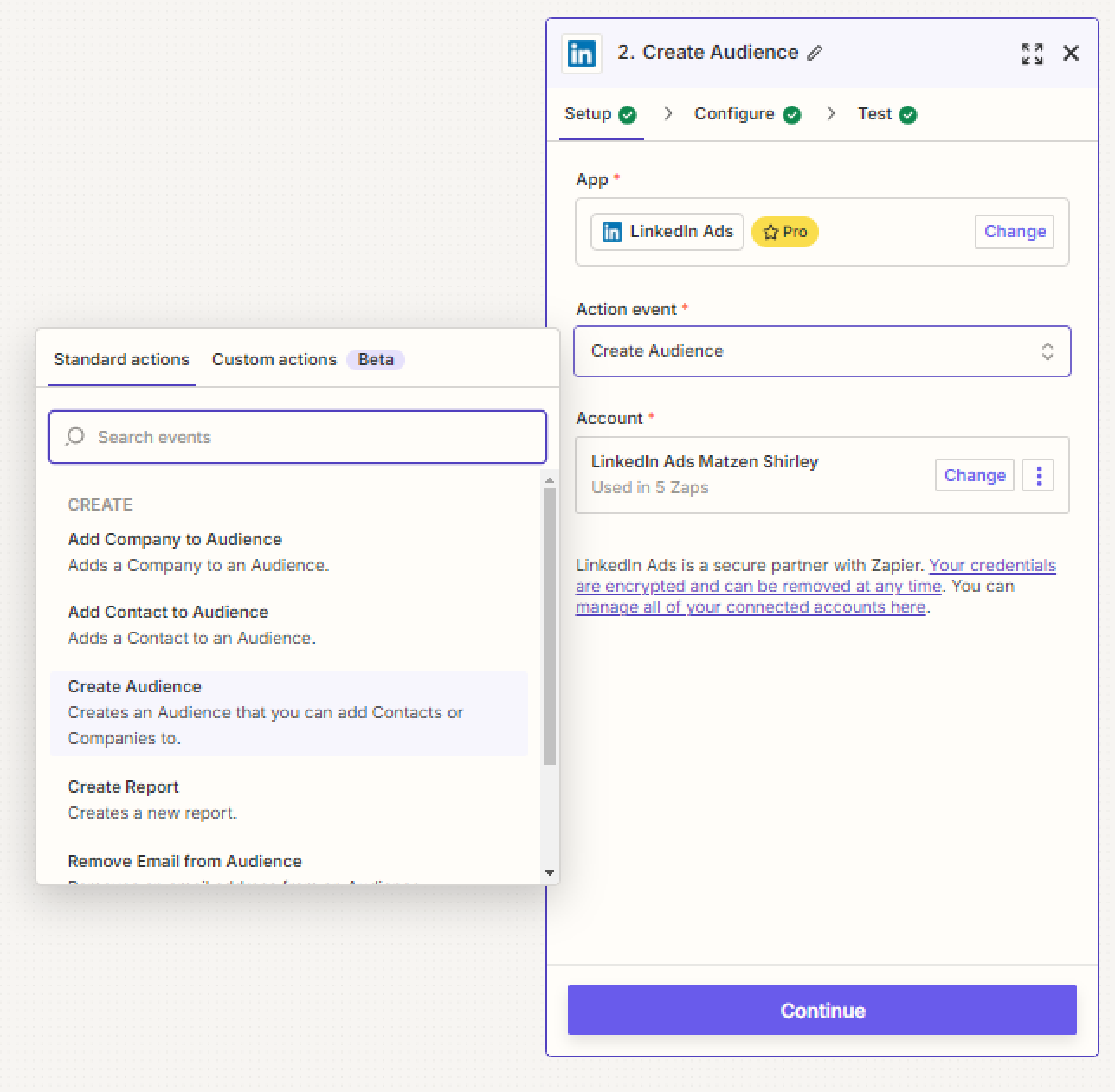Rename step with the pencil edit icon
This screenshot has height=1092, width=1115.
[x=815, y=54]
